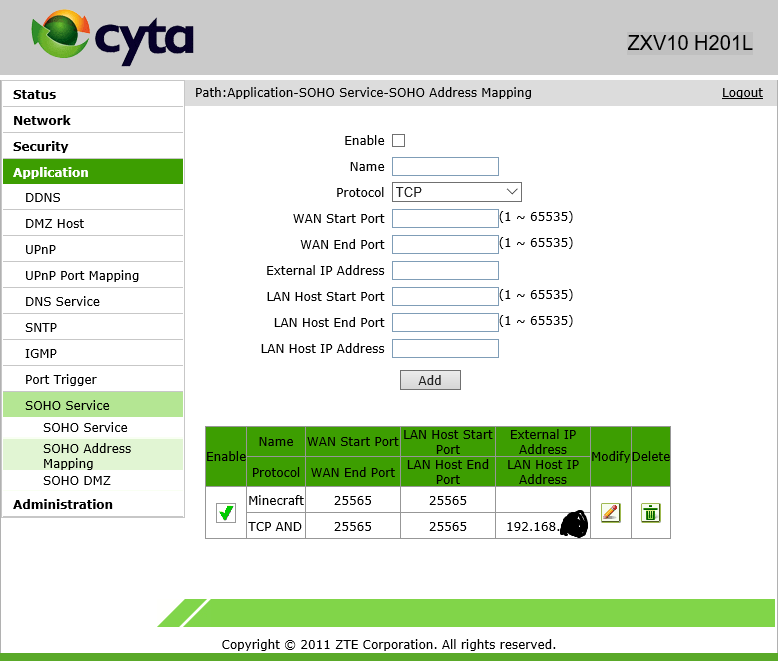Viewport: 779px width, 663px height.
Task: Open the Network menu
Action: coord(93,120)
